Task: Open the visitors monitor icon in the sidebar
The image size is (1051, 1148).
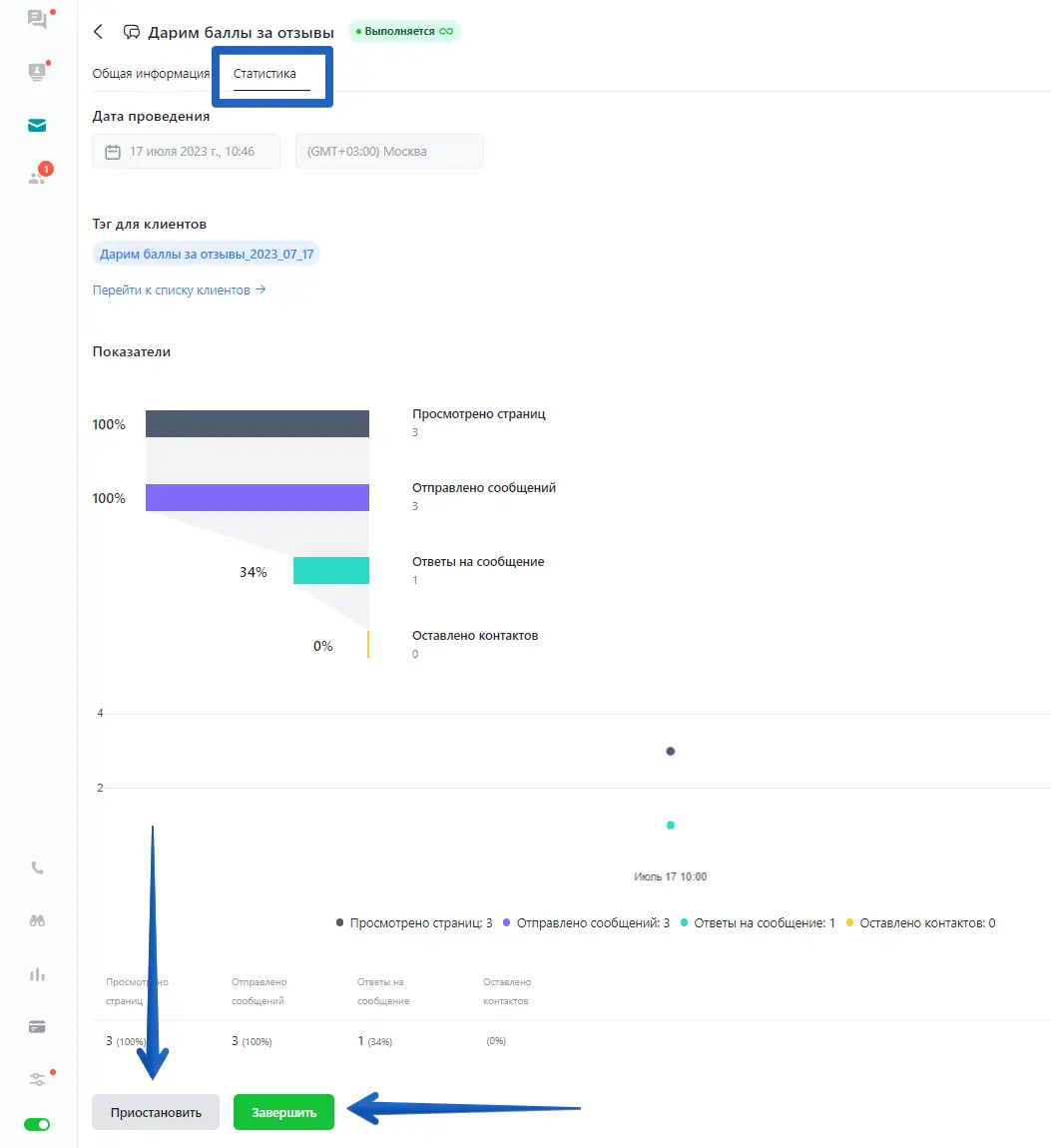Action: coord(37,72)
